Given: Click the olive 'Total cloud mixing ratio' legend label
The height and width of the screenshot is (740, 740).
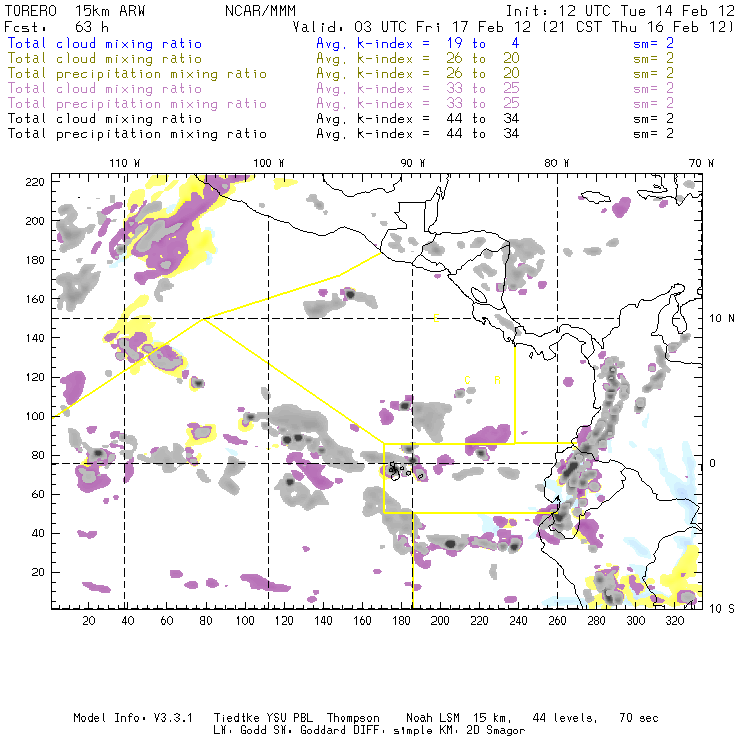Looking at the screenshot, I should (105, 59).
